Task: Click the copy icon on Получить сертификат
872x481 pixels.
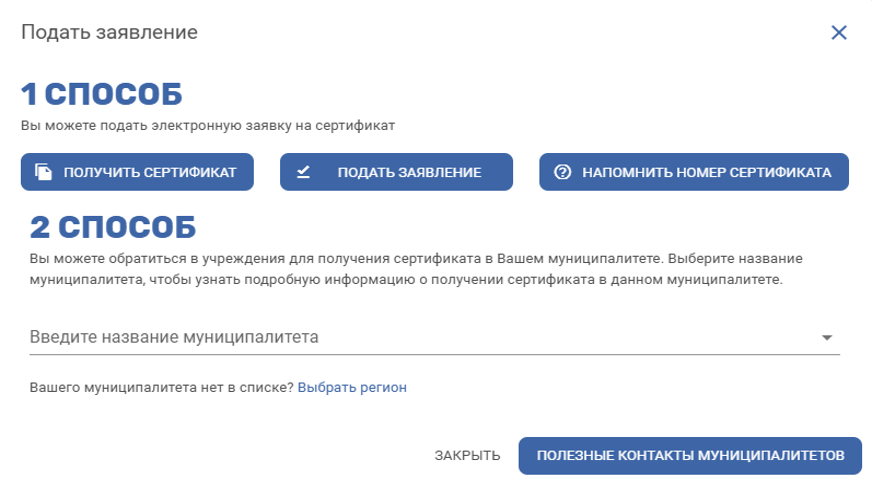Action: [x=43, y=172]
